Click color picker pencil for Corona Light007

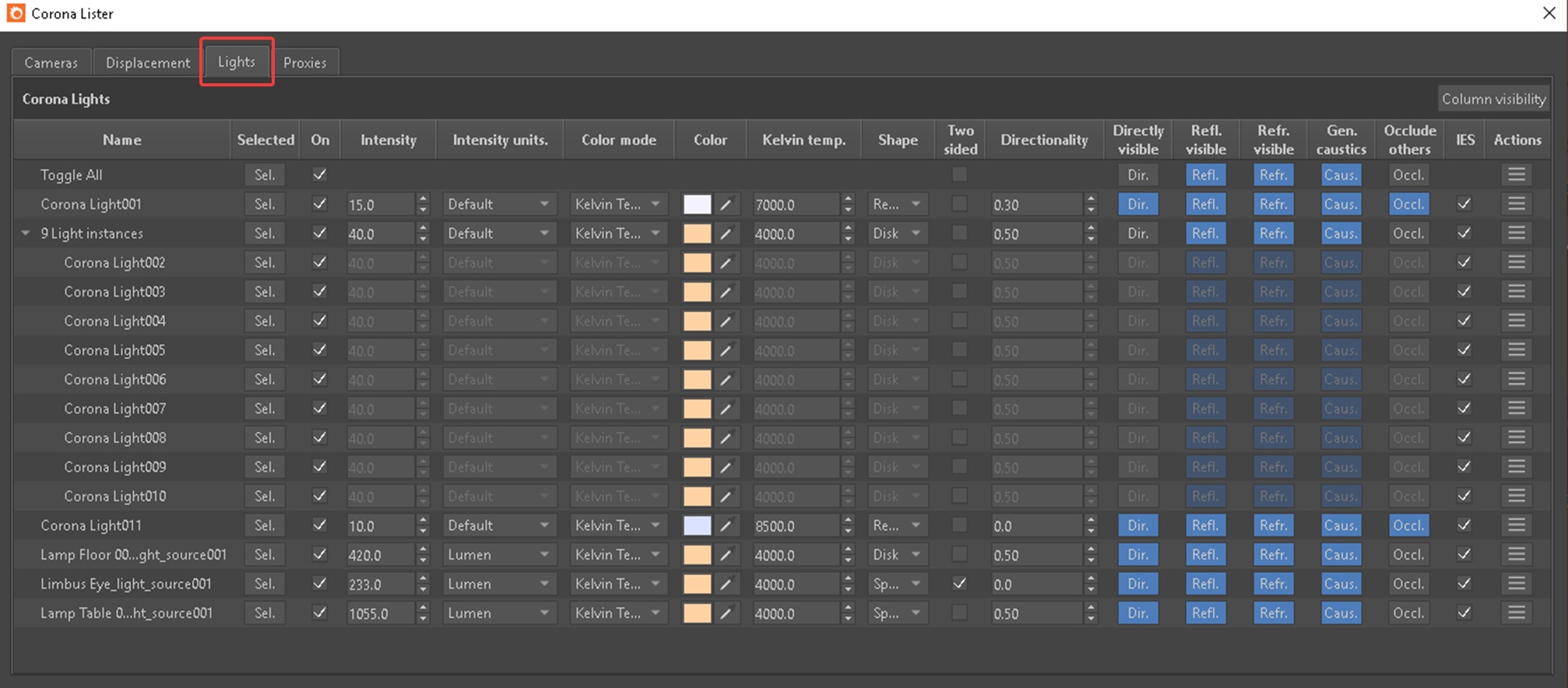[726, 409]
